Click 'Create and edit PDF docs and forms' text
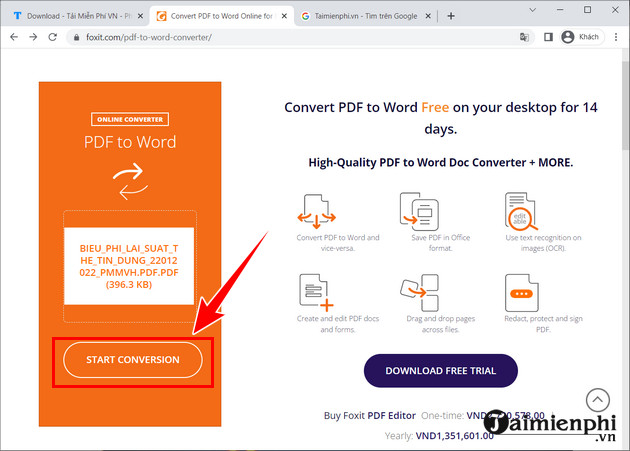This screenshot has width=630, height=451. [338, 324]
